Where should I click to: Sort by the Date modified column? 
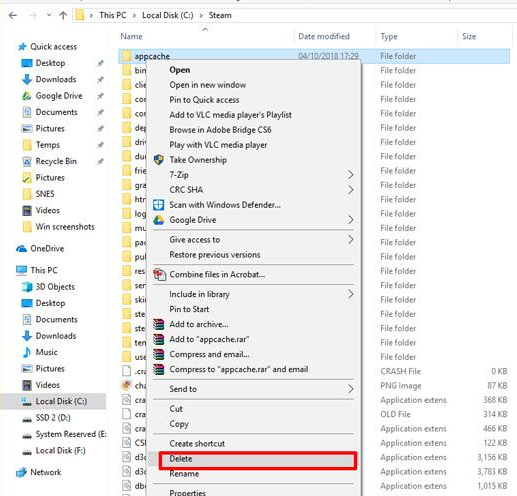point(324,36)
